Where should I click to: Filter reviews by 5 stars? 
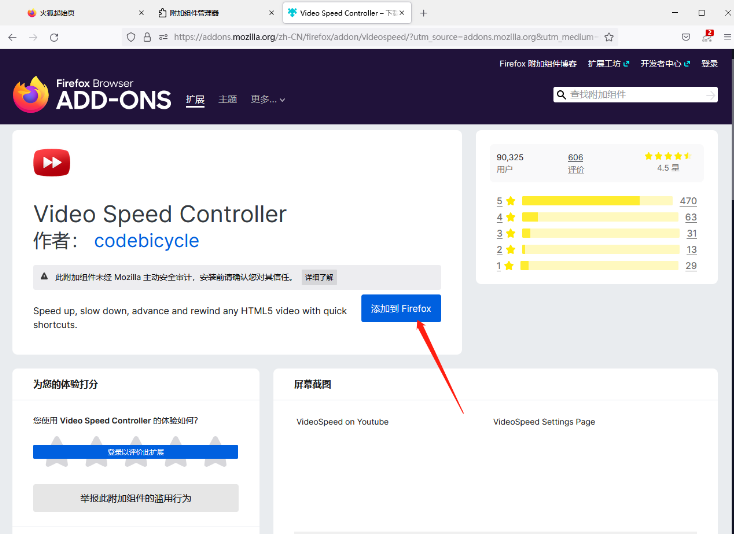(x=506, y=201)
